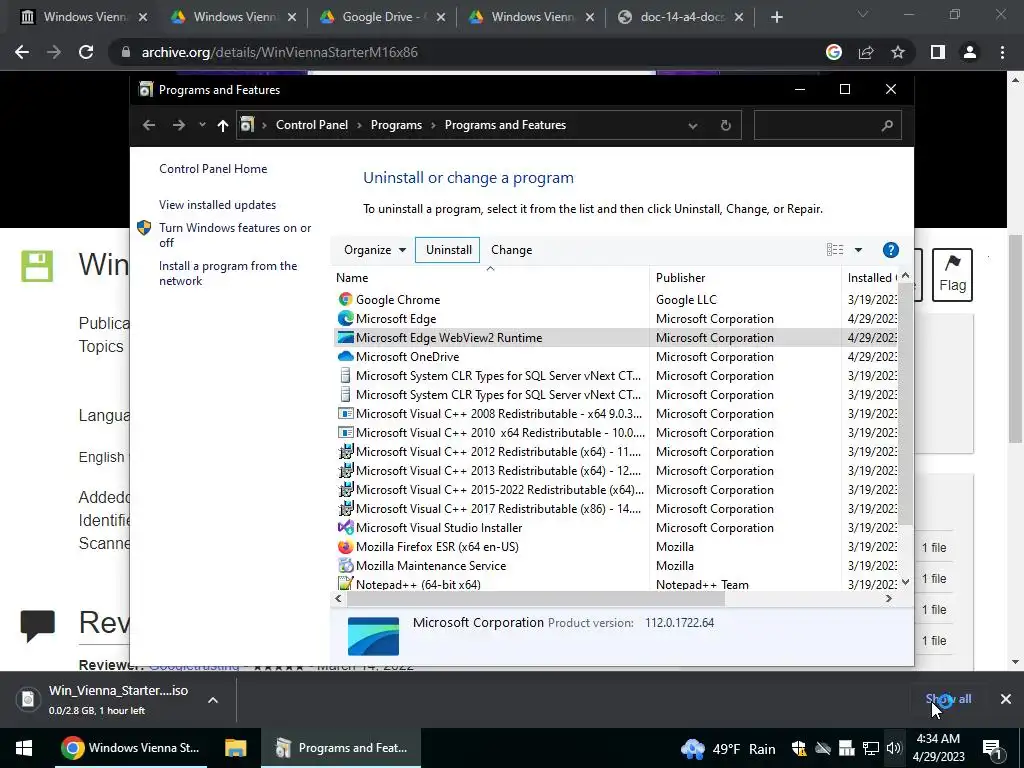Viewport: 1024px width, 768px height.
Task: Open View installed updates link
Action: click(217, 205)
